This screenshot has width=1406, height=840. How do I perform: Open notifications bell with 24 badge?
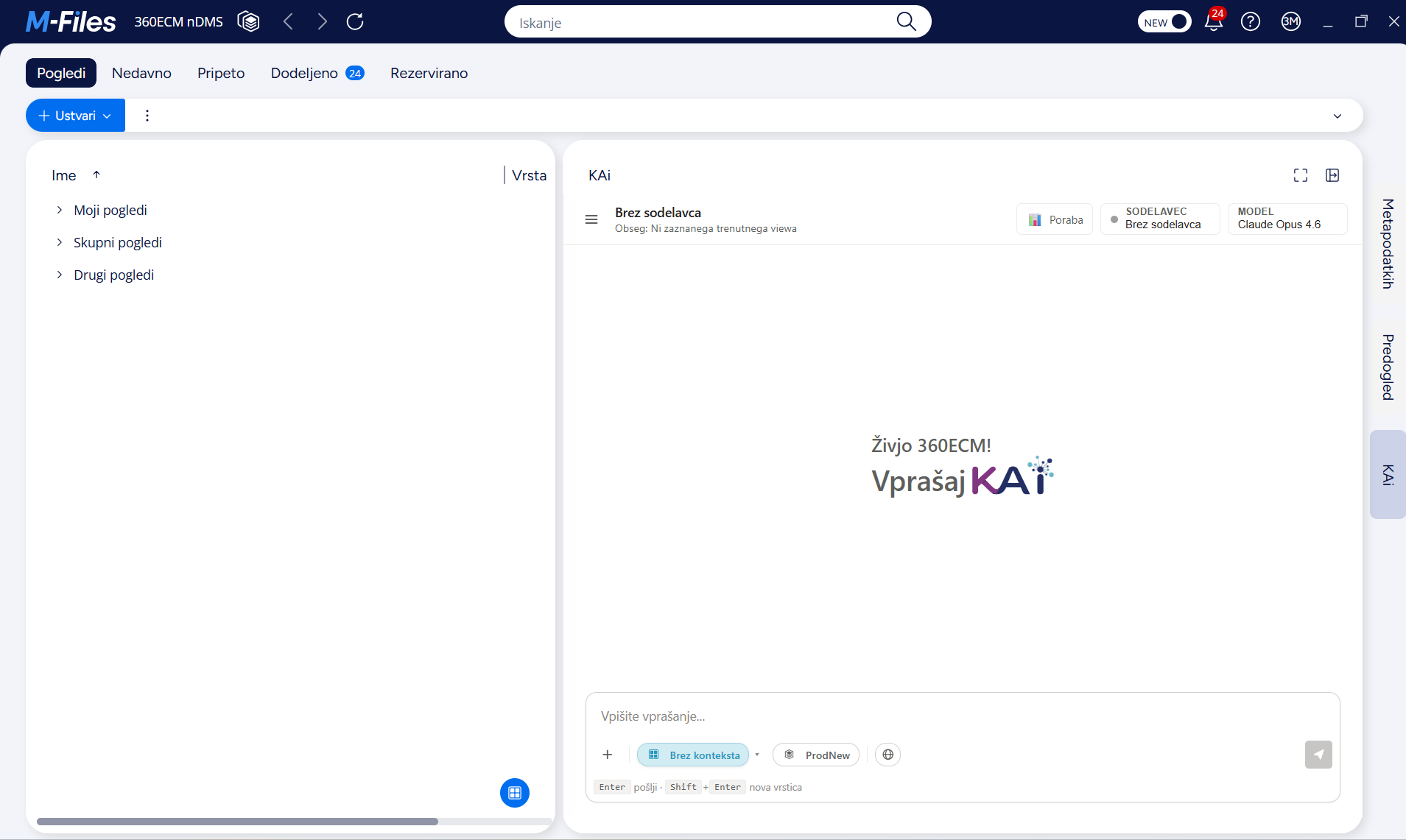click(x=1214, y=21)
